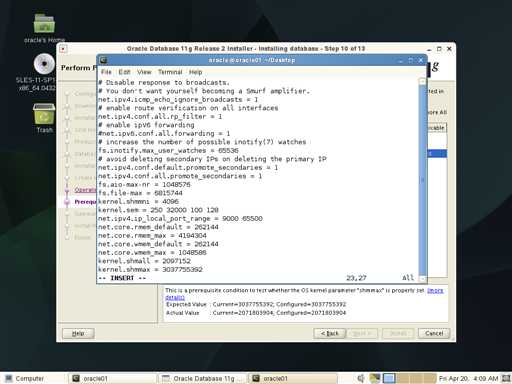
Task: Click the fs.file-max line in terminal
Action: tap(140, 193)
